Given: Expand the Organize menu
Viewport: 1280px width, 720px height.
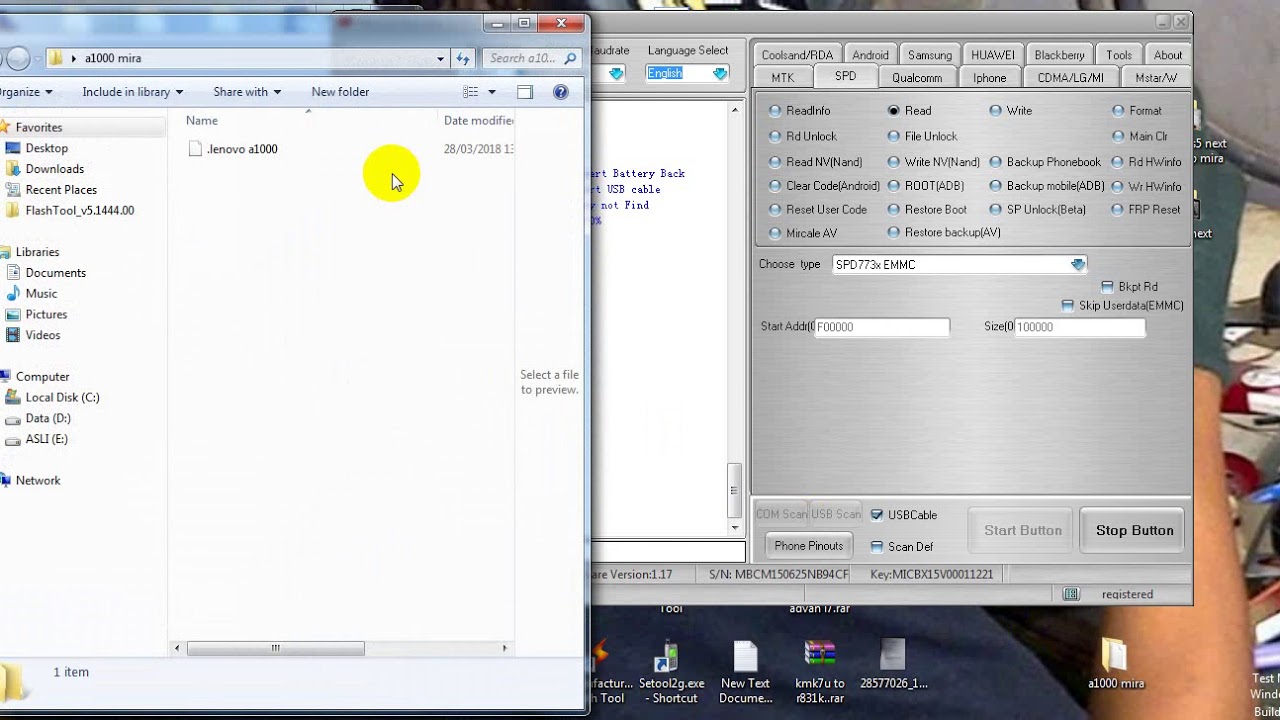Looking at the screenshot, I should click(x=26, y=92).
